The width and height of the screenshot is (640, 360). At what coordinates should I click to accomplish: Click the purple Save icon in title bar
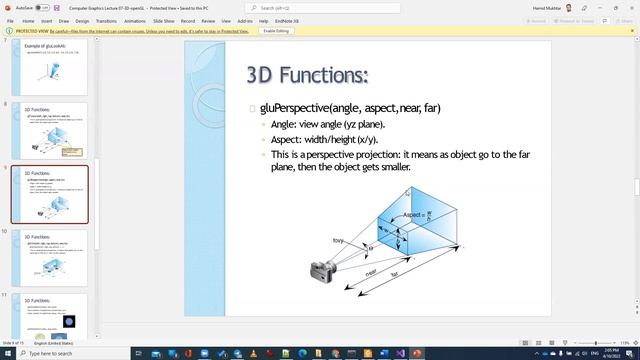pos(57,8)
